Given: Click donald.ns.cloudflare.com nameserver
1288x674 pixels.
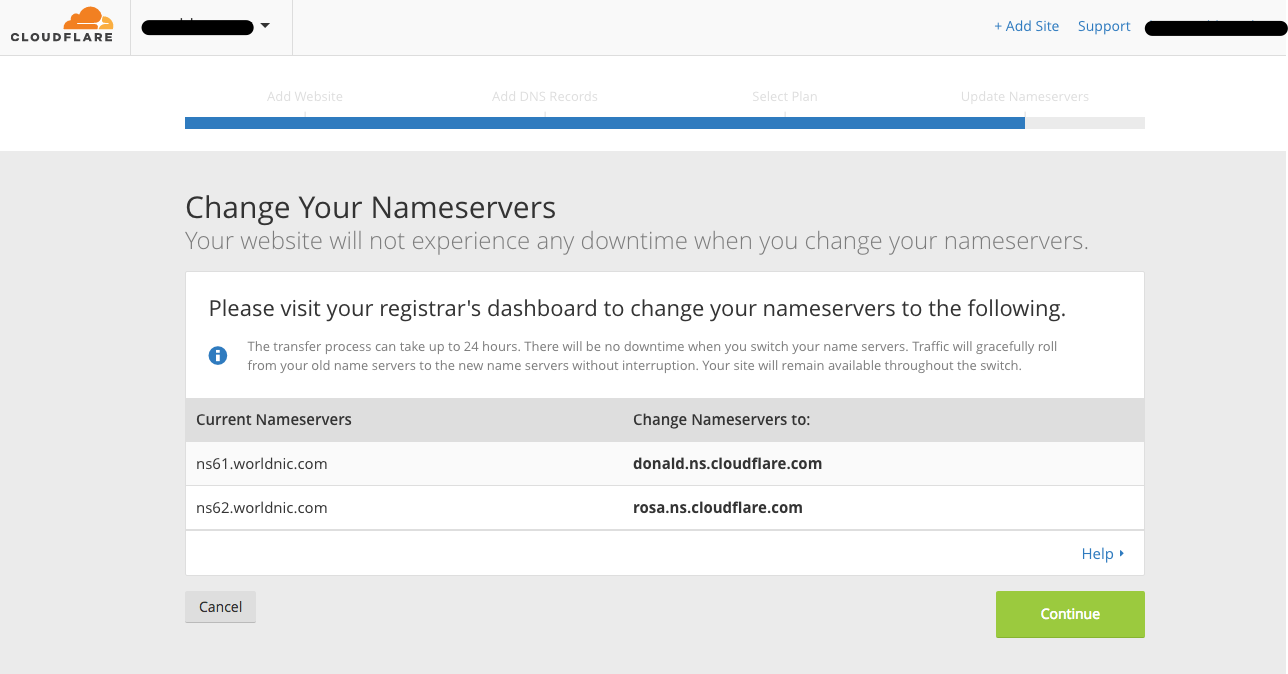Looking at the screenshot, I should (x=728, y=464).
